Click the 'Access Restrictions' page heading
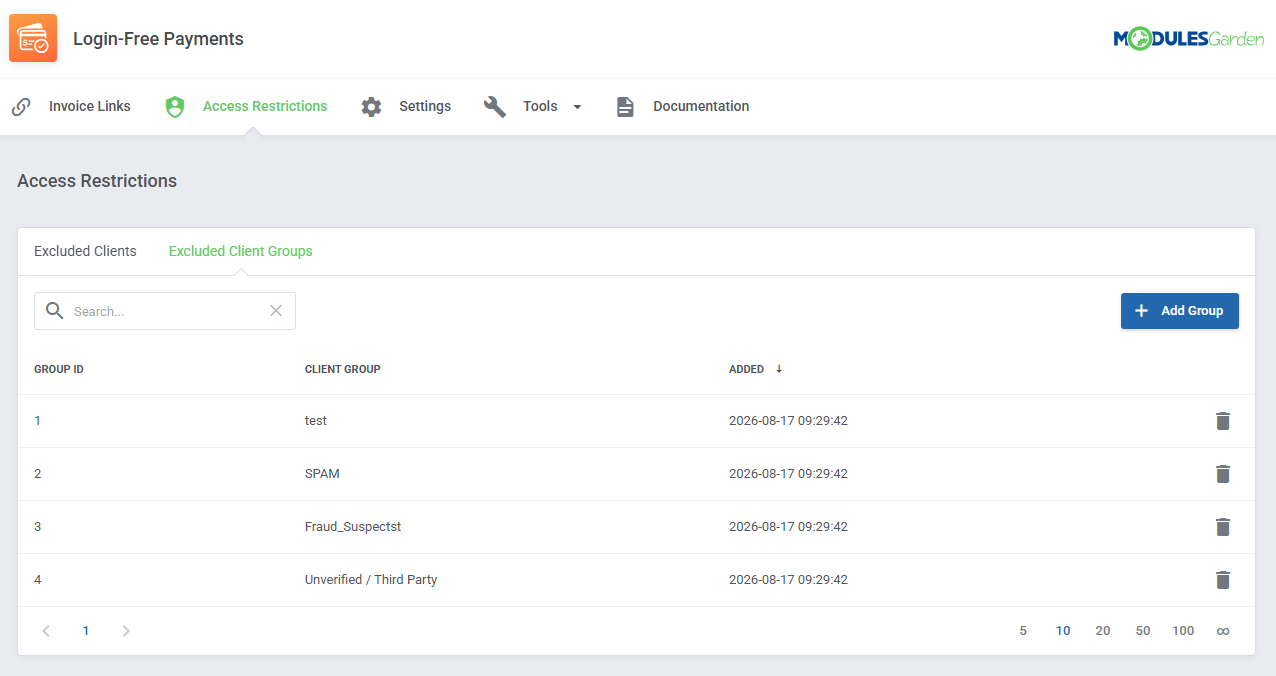Viewport: 1276px width, 676px height. 97,181
